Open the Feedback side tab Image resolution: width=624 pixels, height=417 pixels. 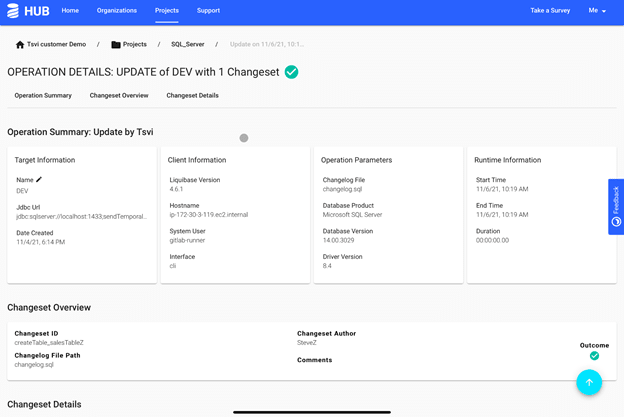tap(616, 207)
